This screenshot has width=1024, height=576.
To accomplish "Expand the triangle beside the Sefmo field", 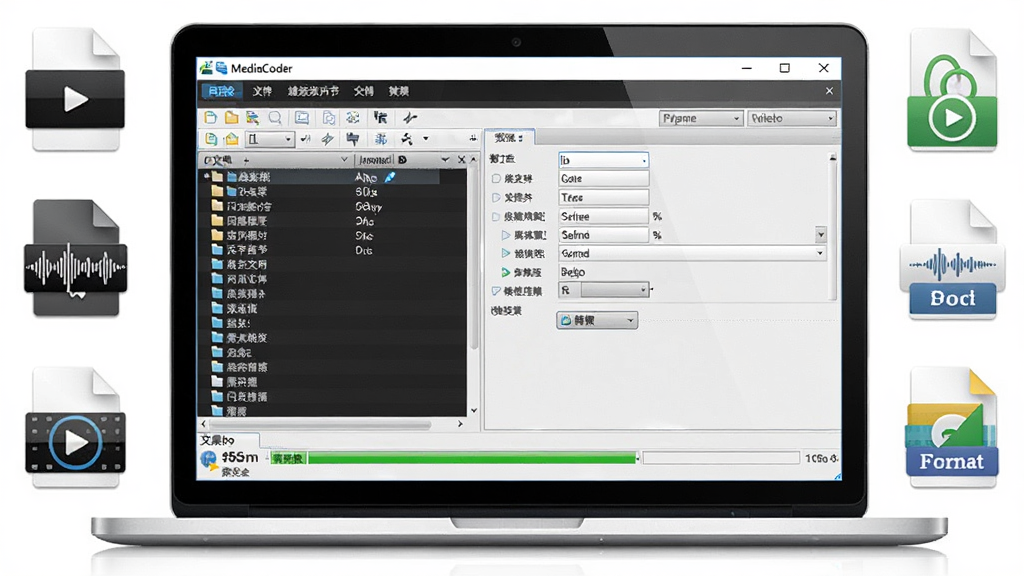I will [x=506, y=234].
